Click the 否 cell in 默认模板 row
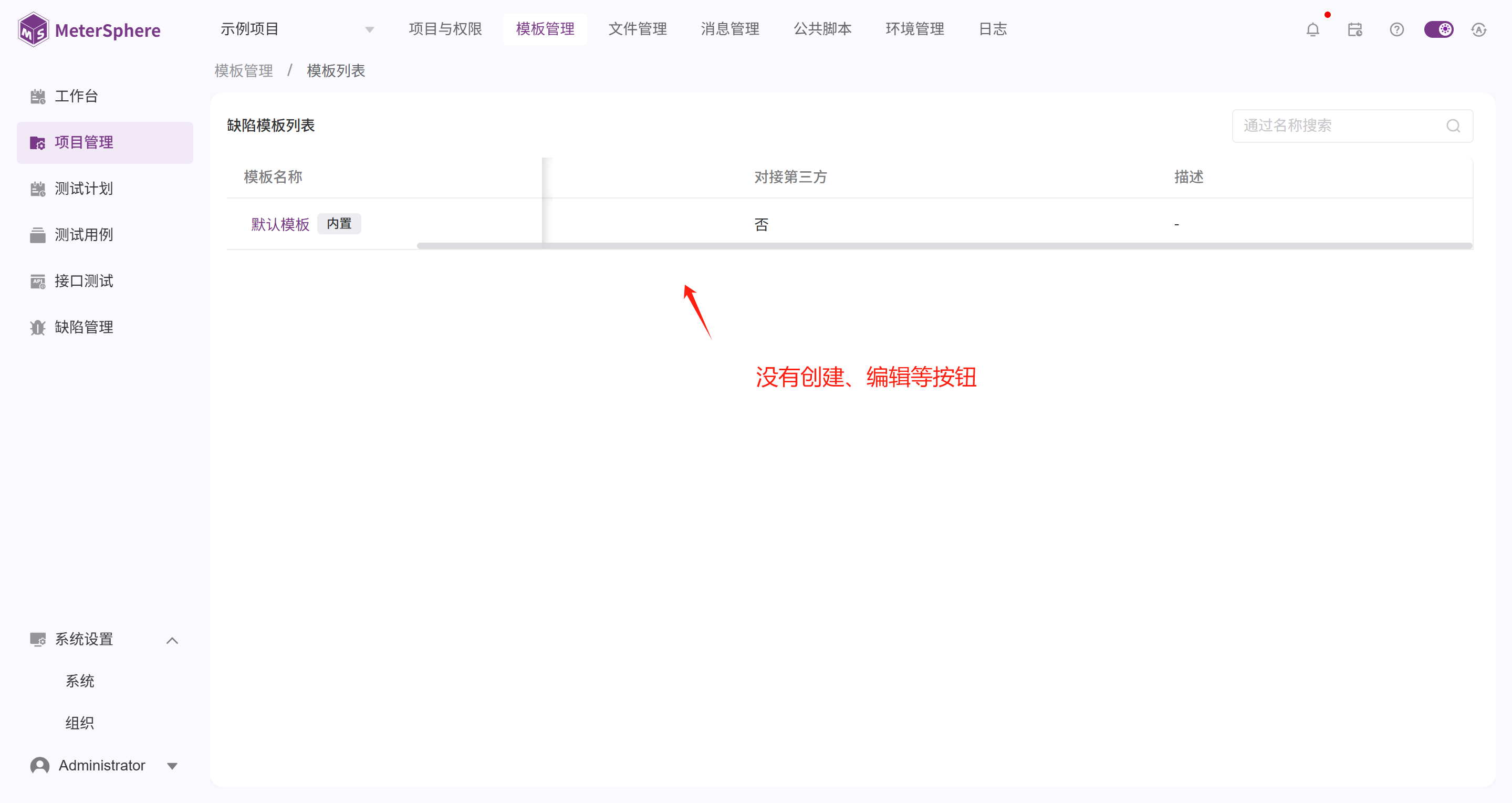 pyautogui.click(x=762, y=225)
